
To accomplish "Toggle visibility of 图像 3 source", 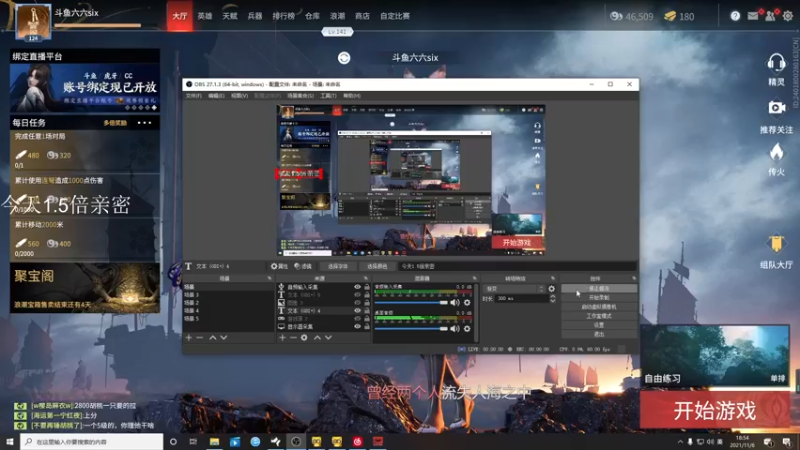I will tap(357, 303).
